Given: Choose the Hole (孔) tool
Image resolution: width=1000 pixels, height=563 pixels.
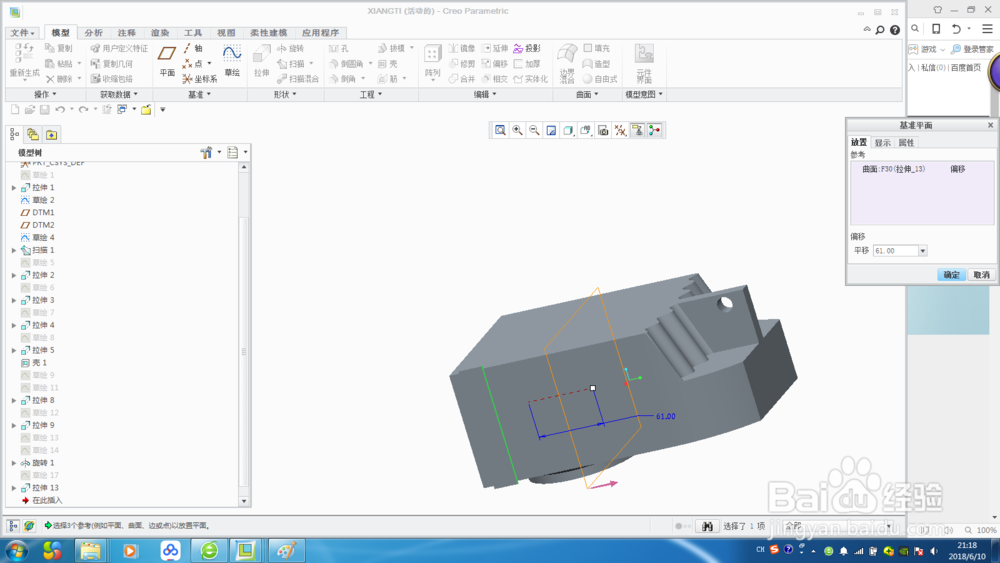Looking at the screenshot, I should (339, 48).
